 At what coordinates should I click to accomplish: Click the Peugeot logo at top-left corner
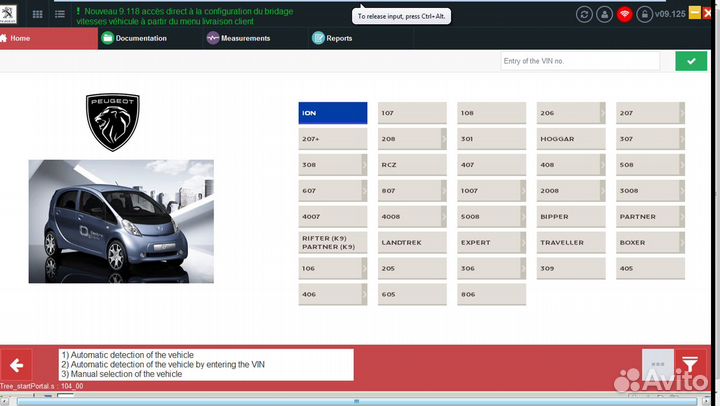point(8,14)
